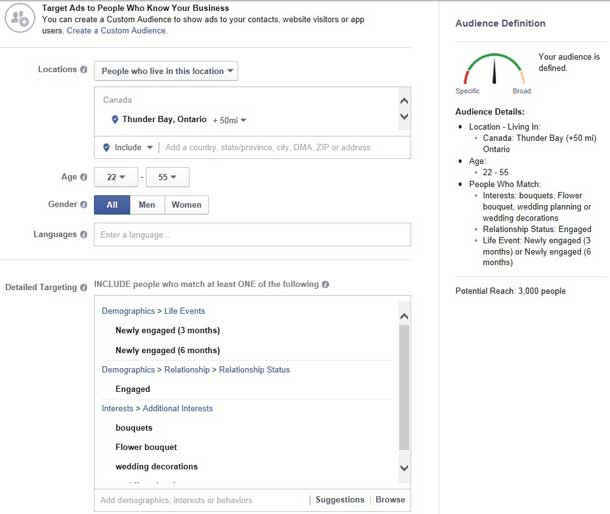Open 'People who live in this location' dropdown
Viewport: 610px width, 514px height.
tap(166, 71)
